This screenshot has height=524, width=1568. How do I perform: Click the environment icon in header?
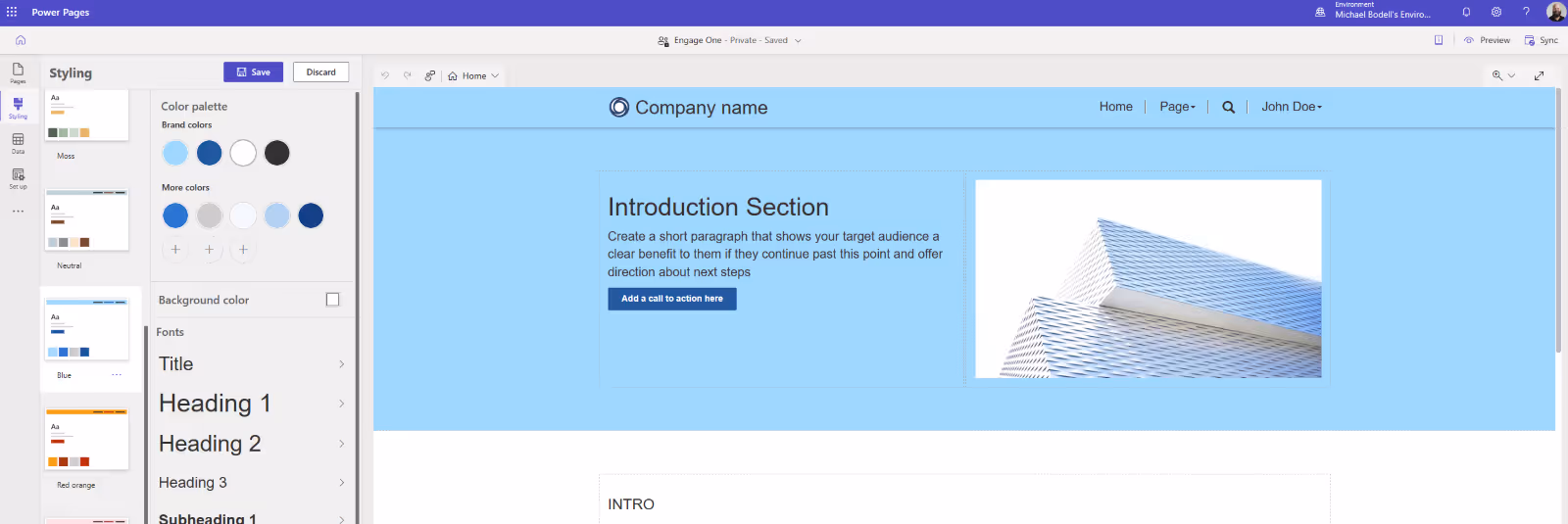point(1320,12)
